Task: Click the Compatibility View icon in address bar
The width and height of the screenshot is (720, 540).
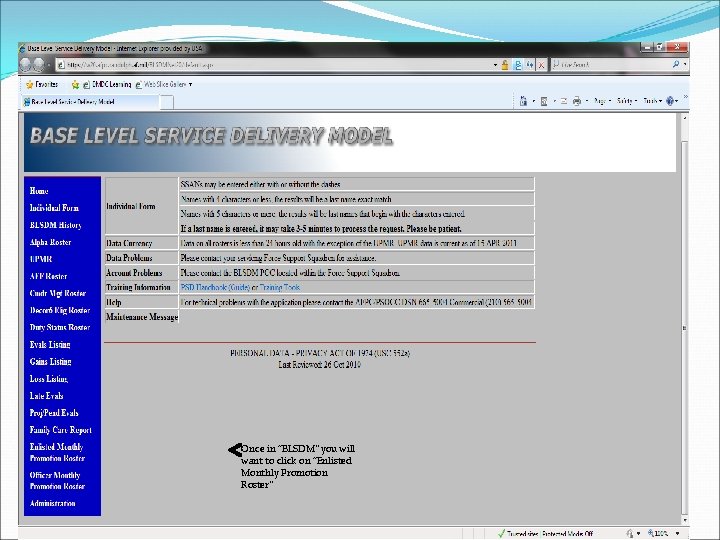Action: click(x=518, y=65)
